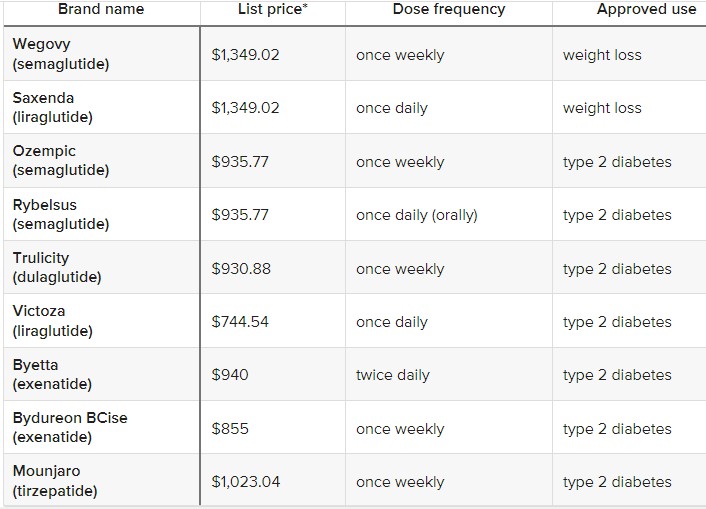This screenshot has width=706, height=509.
Task: Click the $930.88 list price cell
Action: click(241, 269)
